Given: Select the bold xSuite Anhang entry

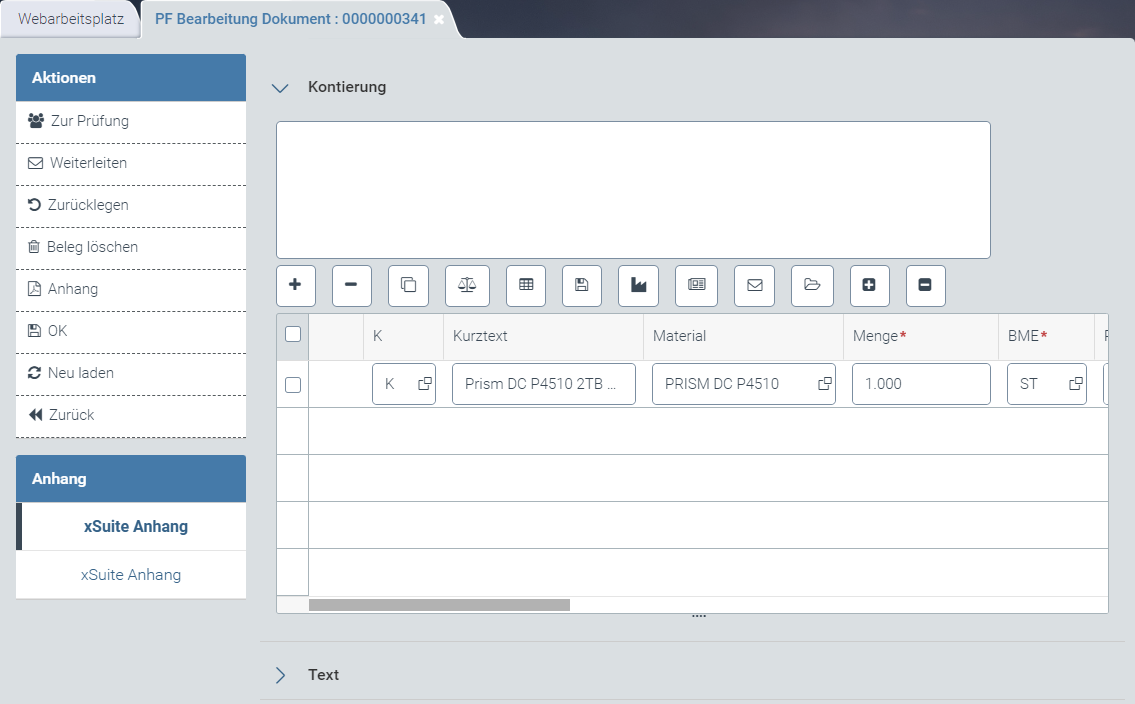Looking at the screenshot, I should [x=135, y=526].
